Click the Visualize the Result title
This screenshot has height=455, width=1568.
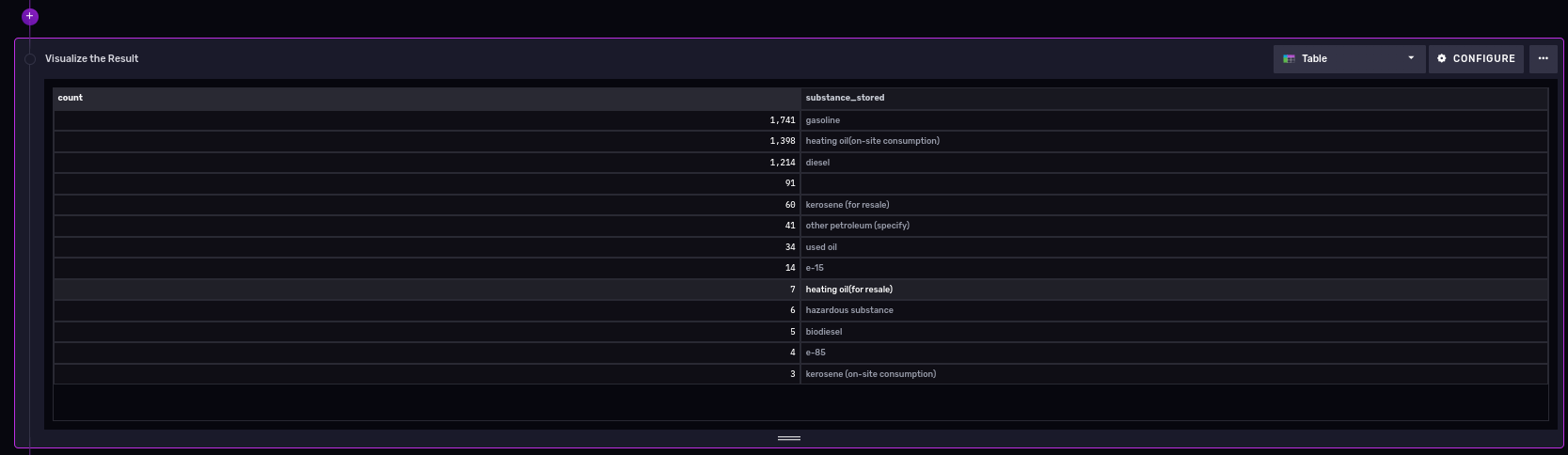pyautogui.click(x=92, y=58)
